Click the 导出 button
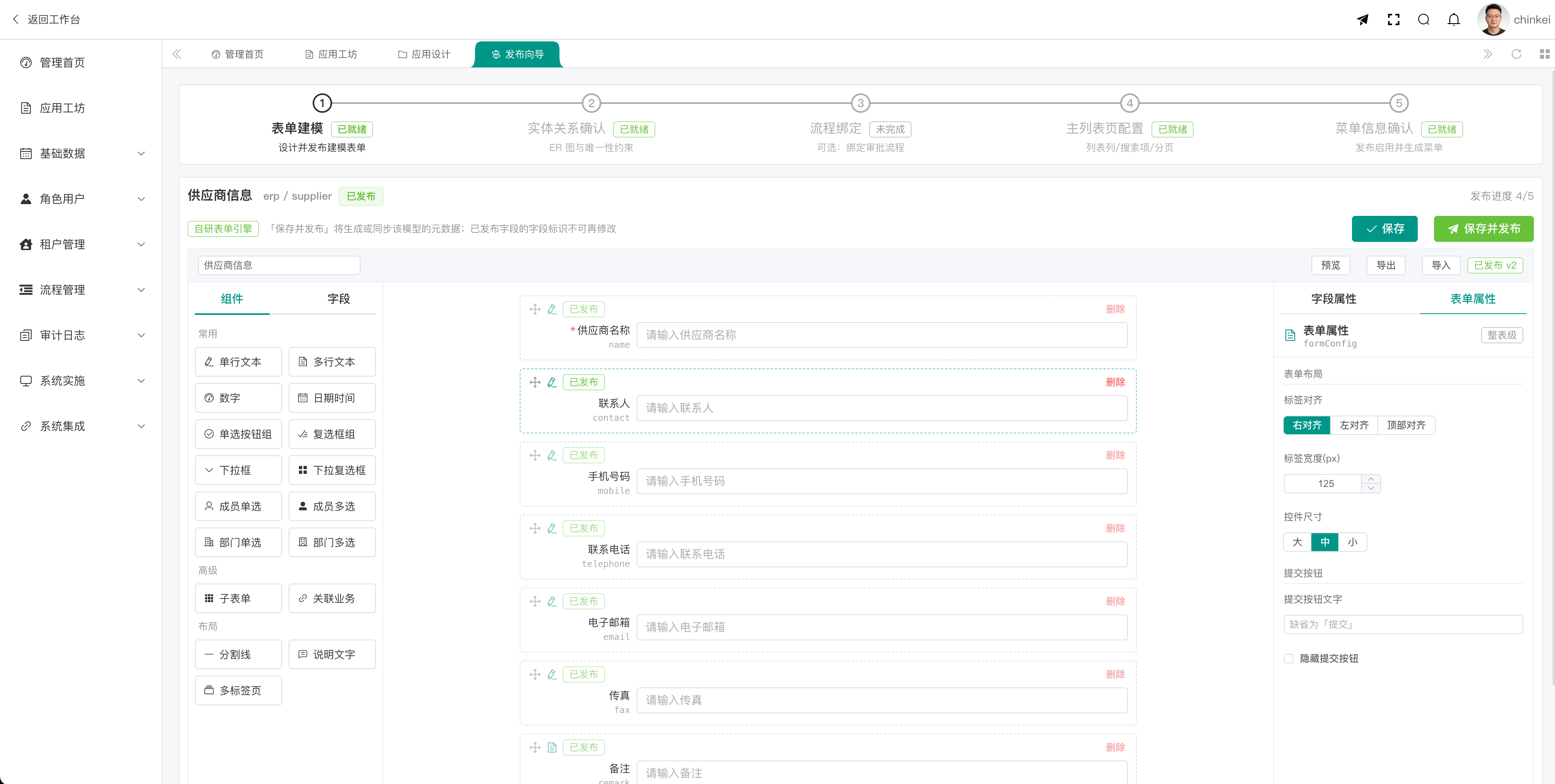The width and height of the screenshot is (1555, 784). point(1385,265)
